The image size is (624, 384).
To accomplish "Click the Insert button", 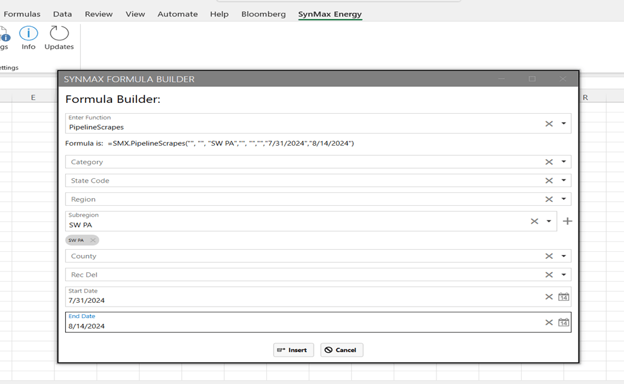I will (293, 350).
